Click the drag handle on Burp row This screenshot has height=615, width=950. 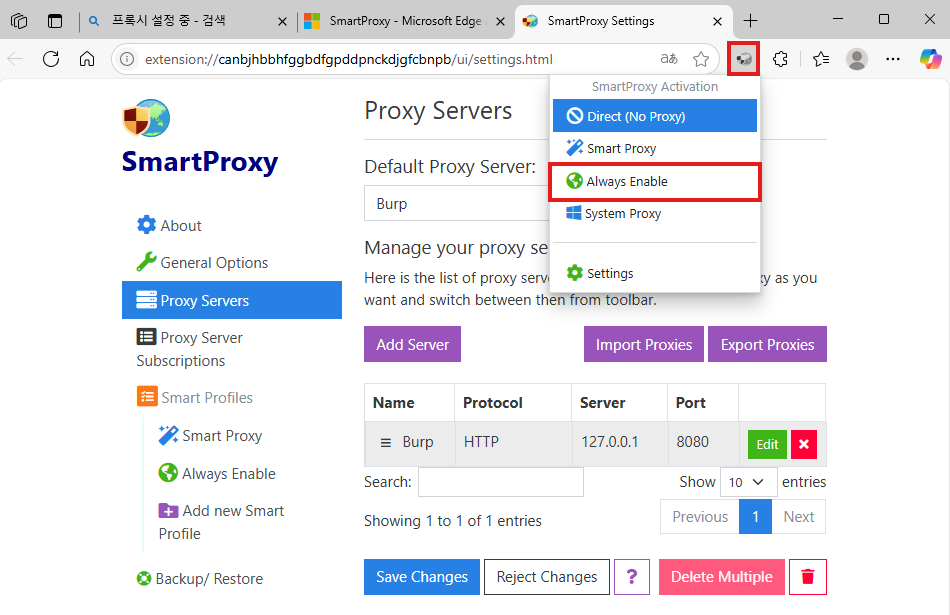point(385,443)
